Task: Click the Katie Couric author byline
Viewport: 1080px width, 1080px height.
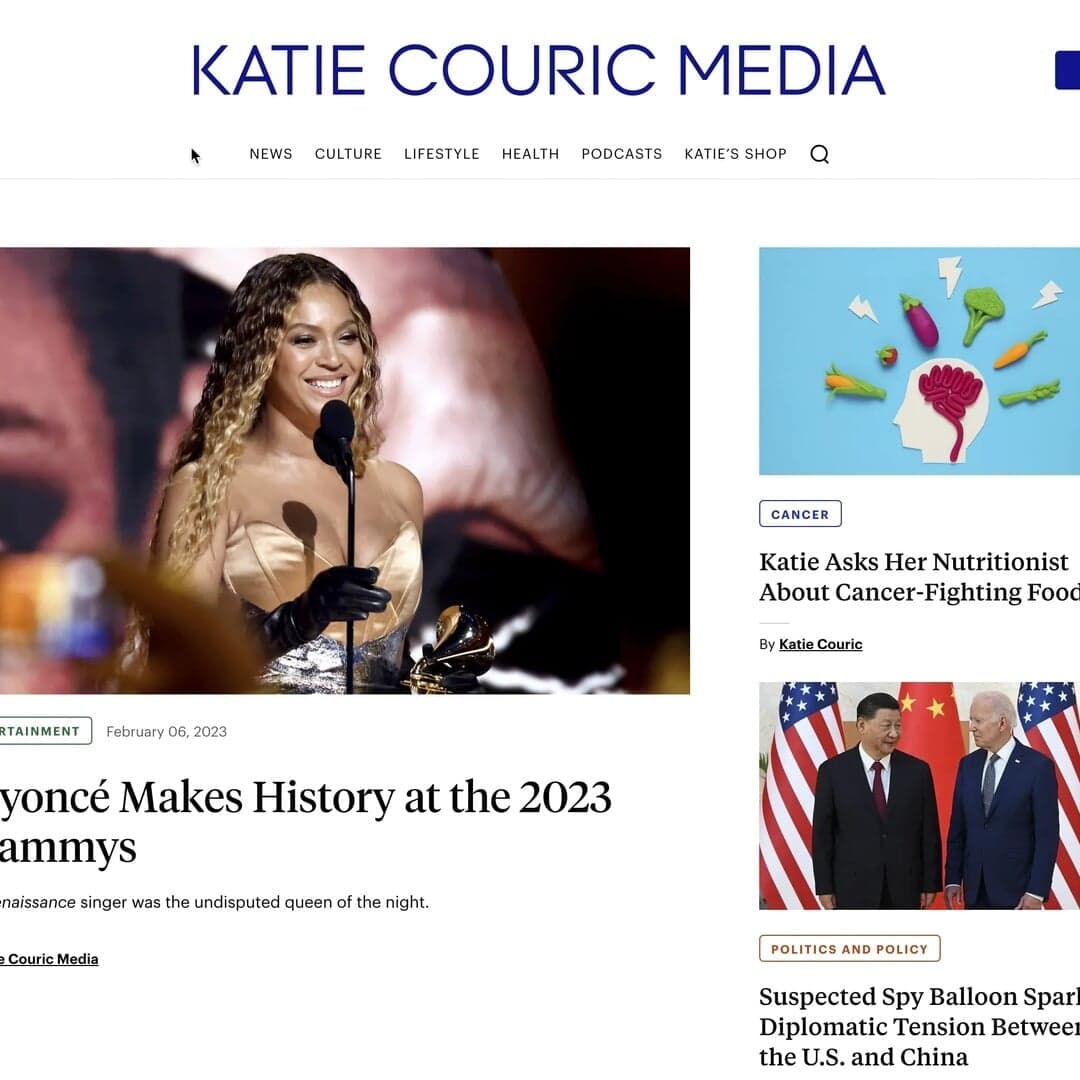Action: [820, 644]
